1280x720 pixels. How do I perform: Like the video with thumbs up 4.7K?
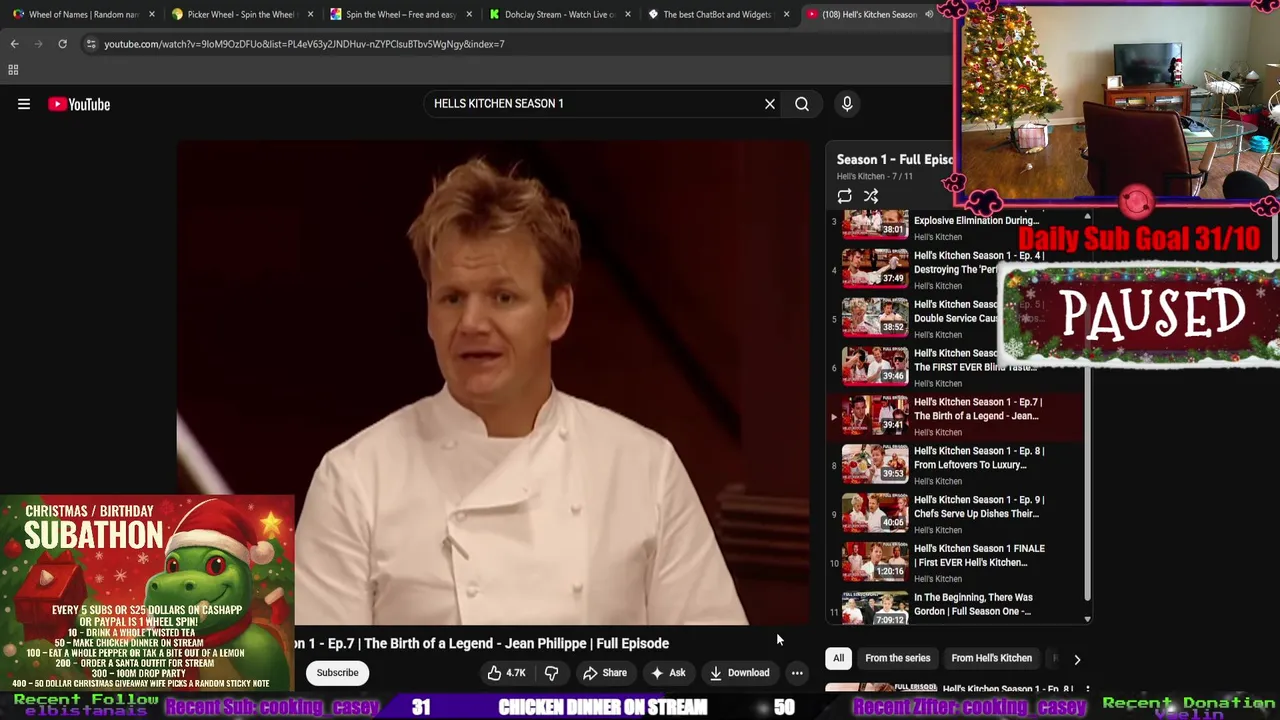(x=506, y=673)
